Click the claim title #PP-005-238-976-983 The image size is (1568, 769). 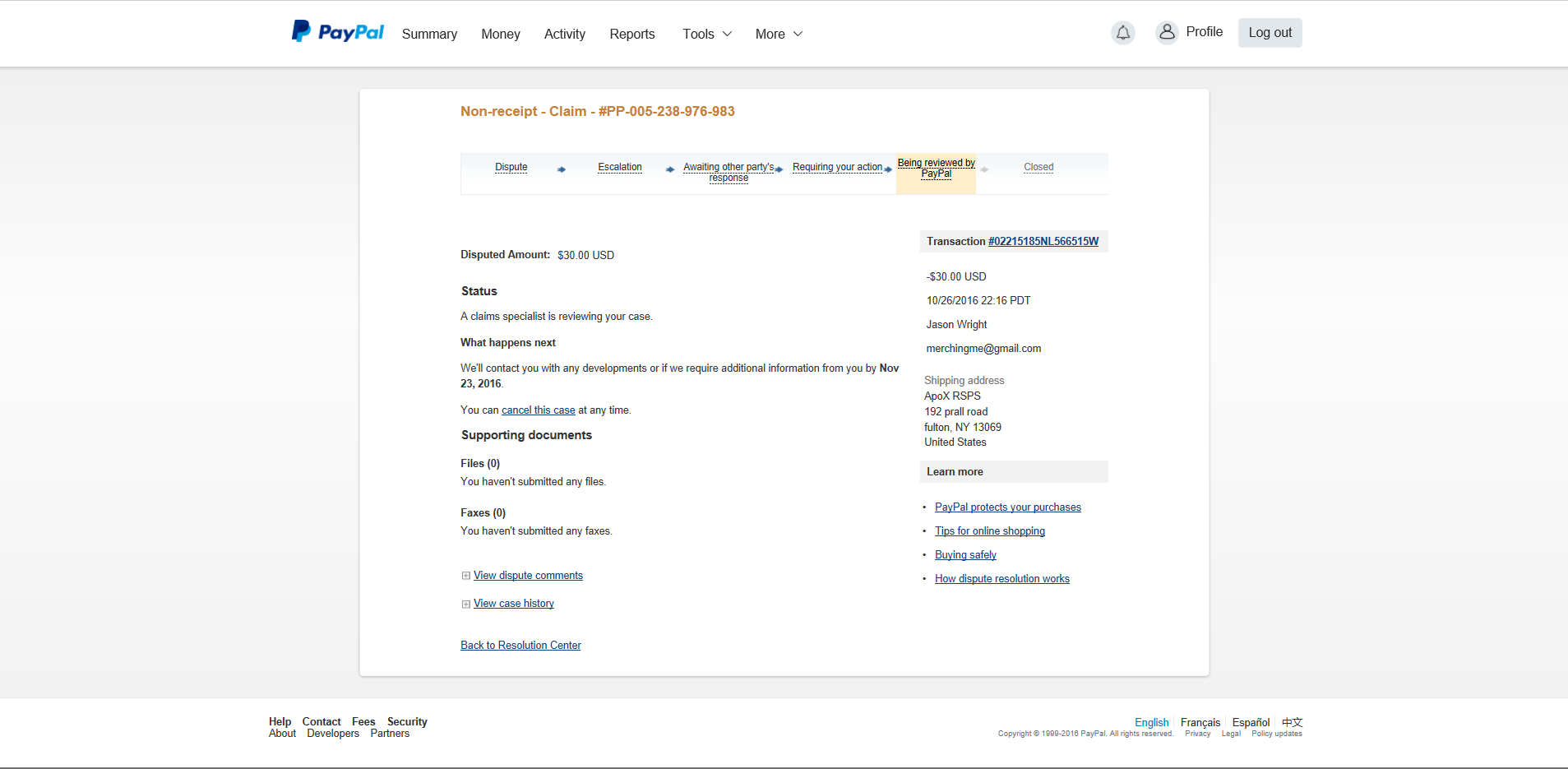pyautogui.click(x=598, y=111)
